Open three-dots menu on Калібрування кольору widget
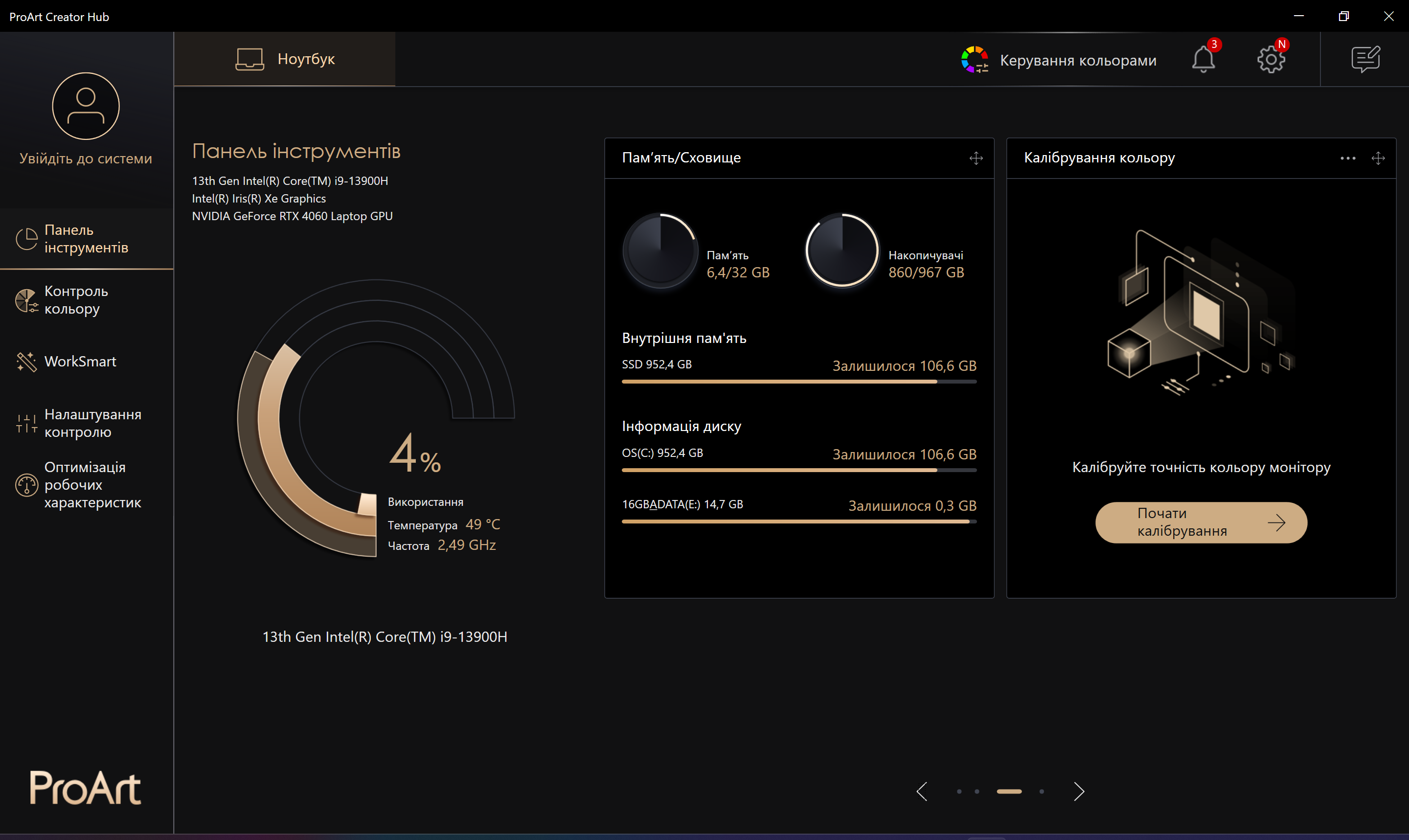 click(x=1347, y=158)
